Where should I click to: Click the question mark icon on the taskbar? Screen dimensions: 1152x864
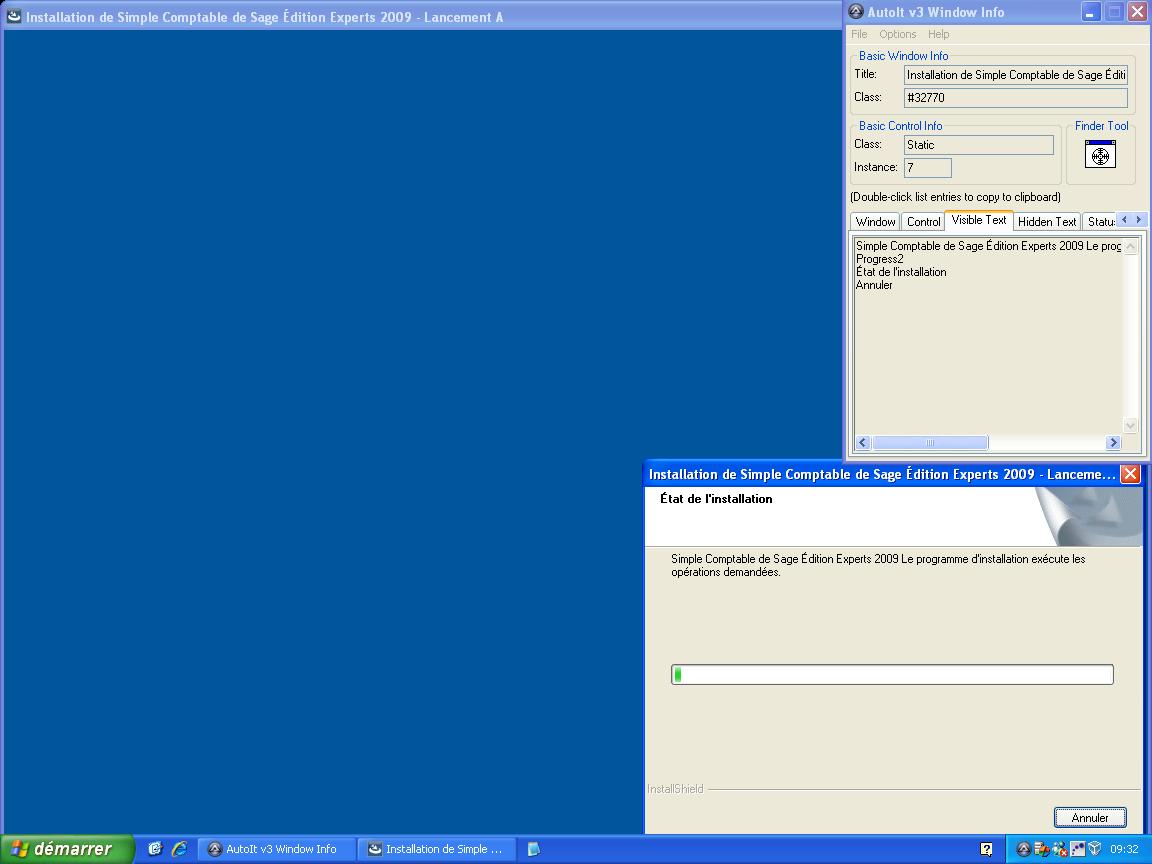(x=987, y=849)
